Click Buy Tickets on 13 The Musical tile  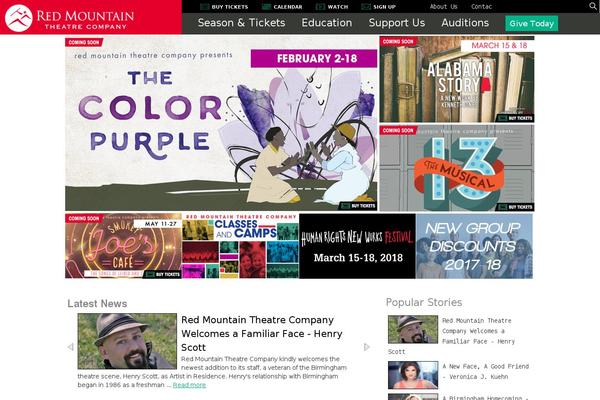(515, 207)
